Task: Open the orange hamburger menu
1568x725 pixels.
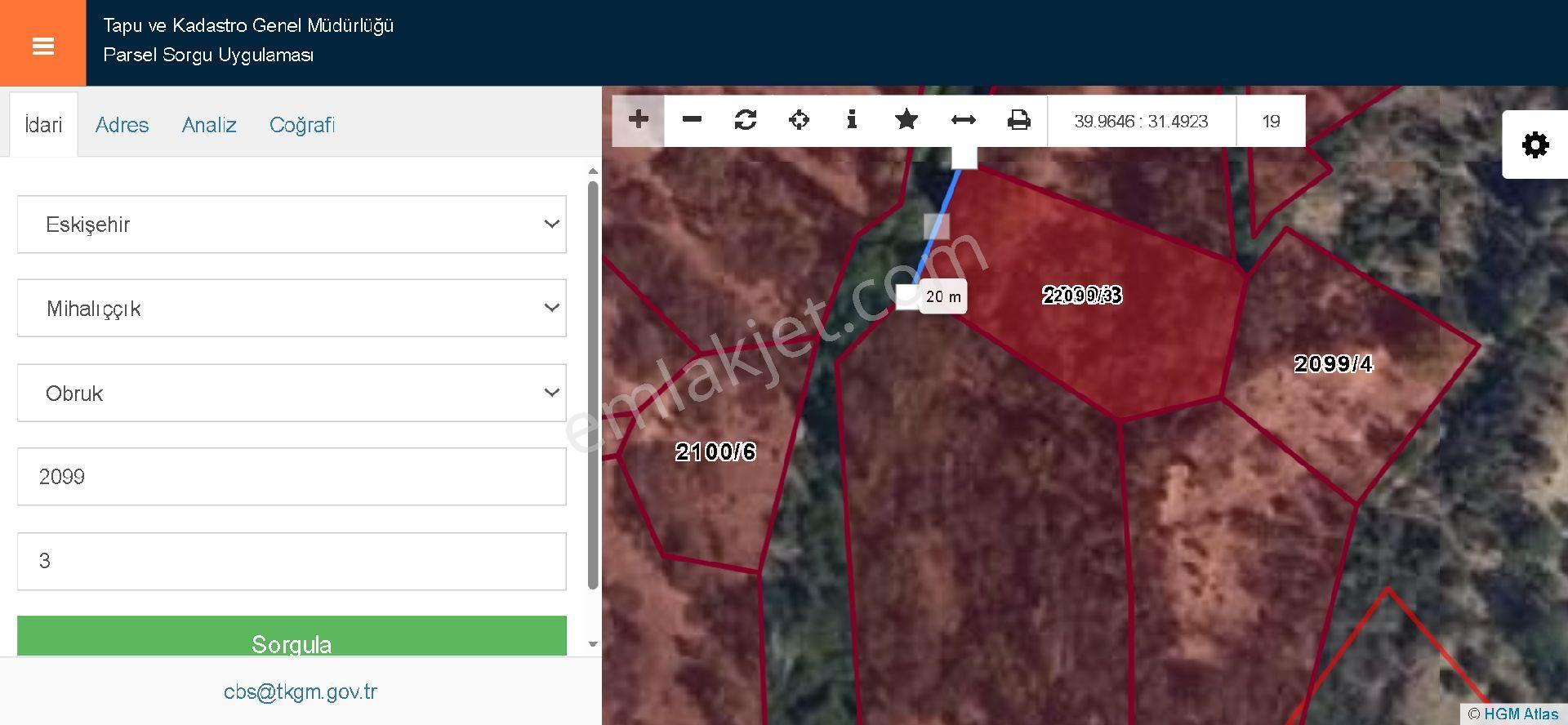Action: pyautogui.click(x=42, y=43)
